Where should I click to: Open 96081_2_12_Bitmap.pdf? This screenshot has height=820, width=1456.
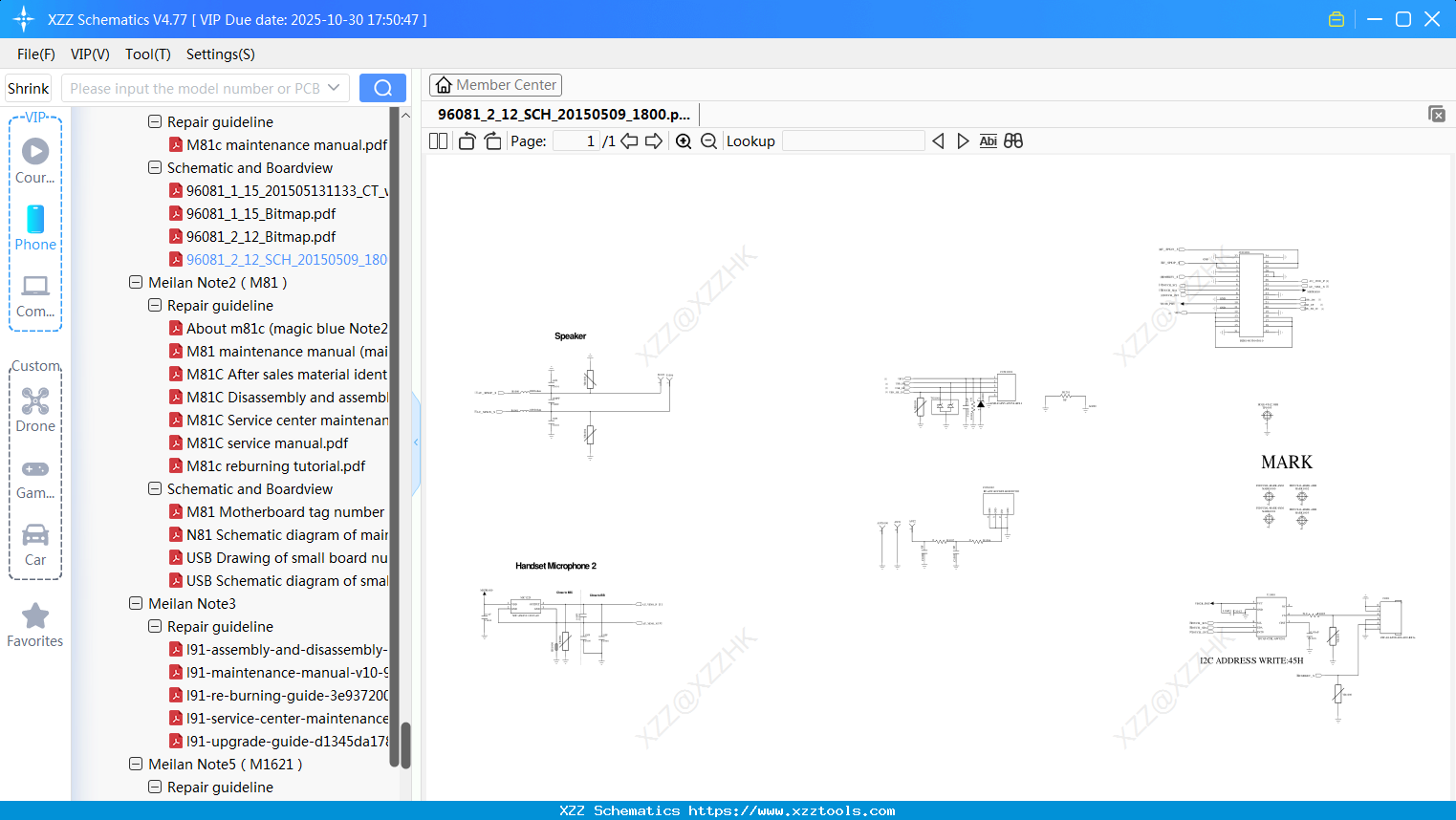tap(261, 237)
